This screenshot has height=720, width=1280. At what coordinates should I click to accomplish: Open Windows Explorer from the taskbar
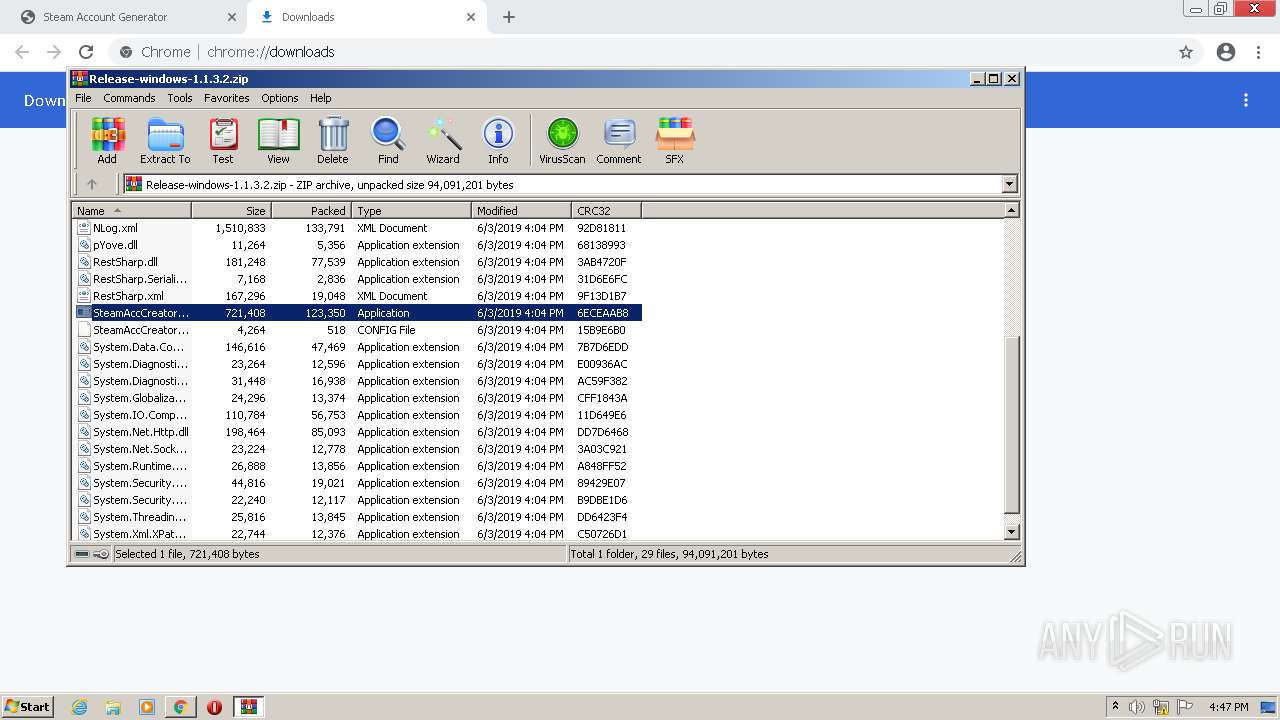click(113, 707)
